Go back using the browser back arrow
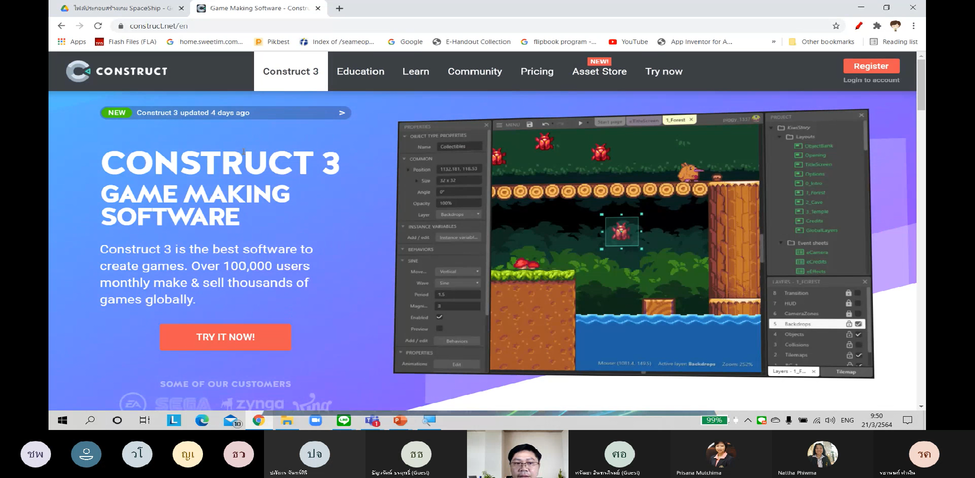The width and height of the screenshot is (975, 478). click(61, 25)
